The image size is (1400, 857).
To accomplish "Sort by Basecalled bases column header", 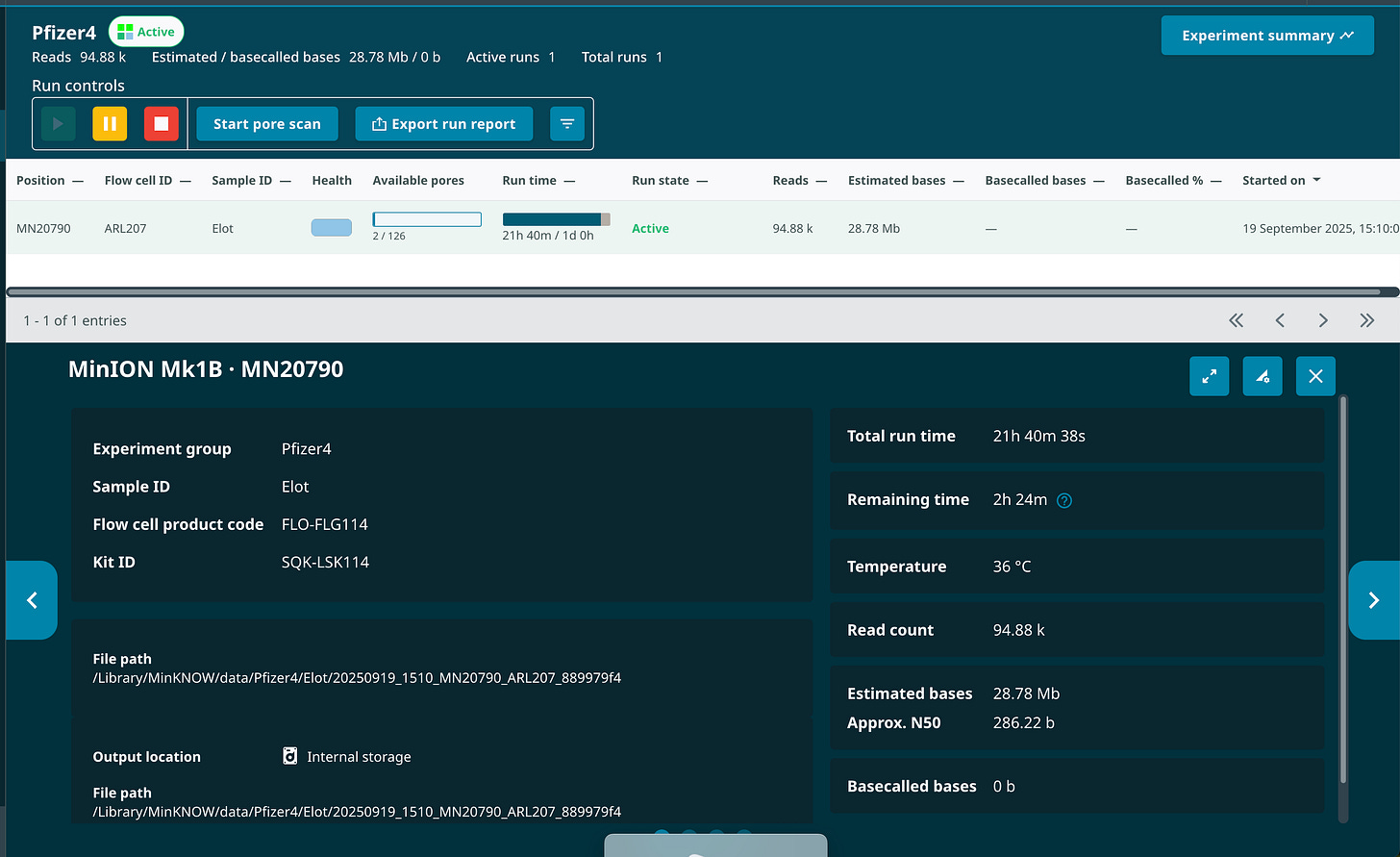I will [1044, 180].
